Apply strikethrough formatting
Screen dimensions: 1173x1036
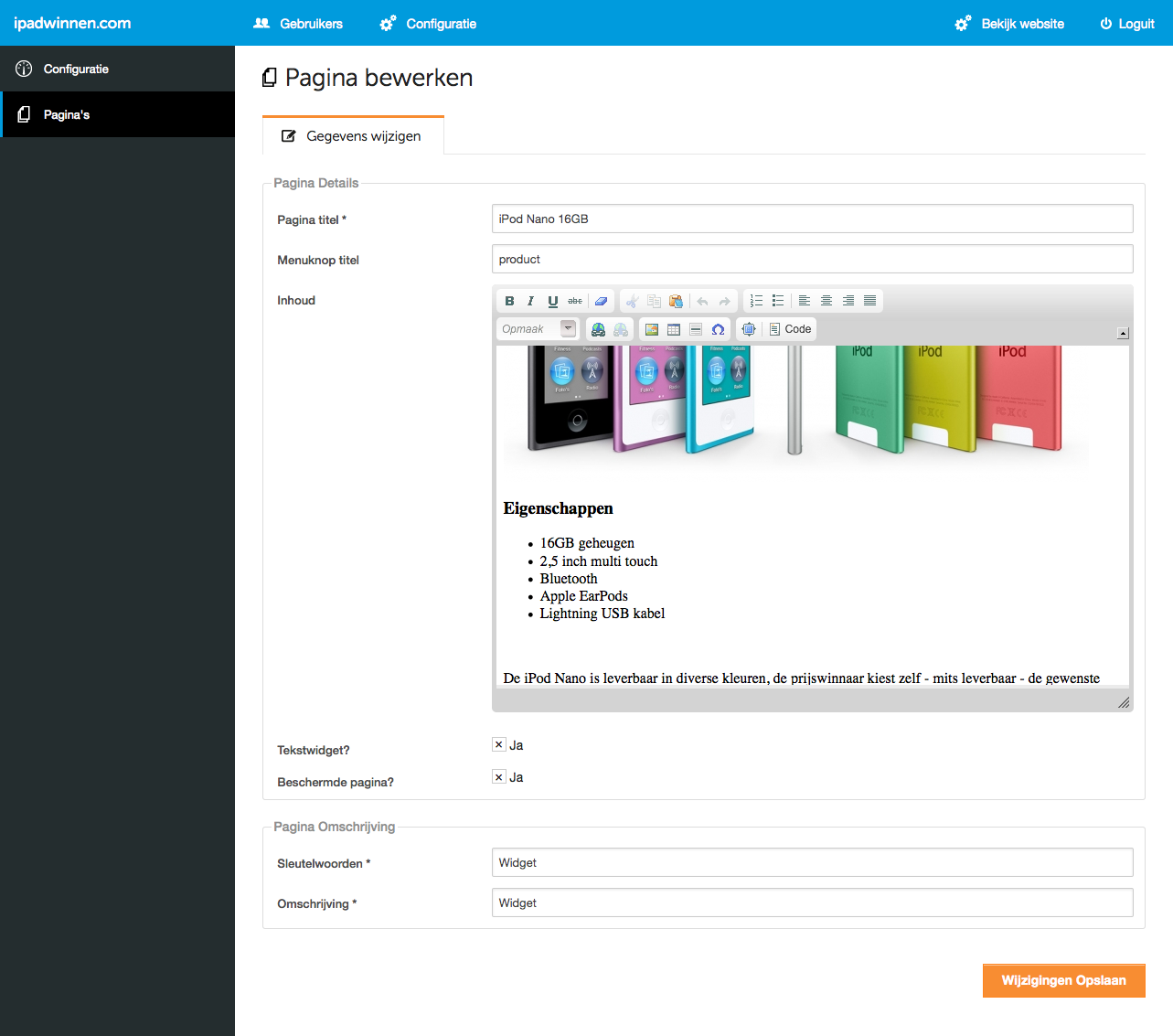[574, 301]
